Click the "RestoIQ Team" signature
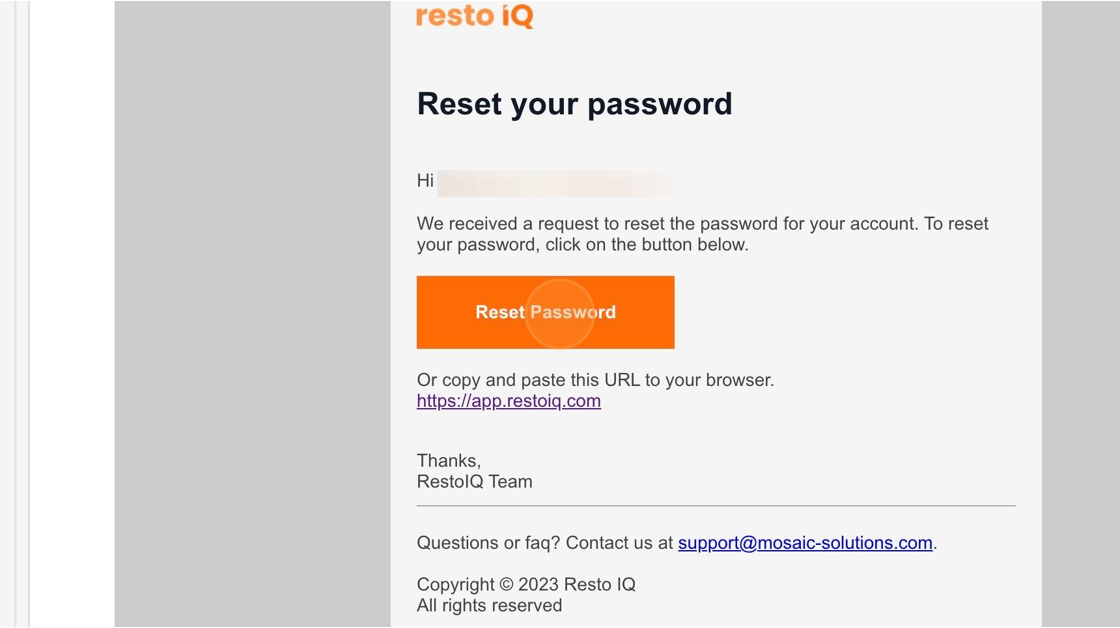The width and height of the screenshot is (1120, 628). (x=474, y=482)
